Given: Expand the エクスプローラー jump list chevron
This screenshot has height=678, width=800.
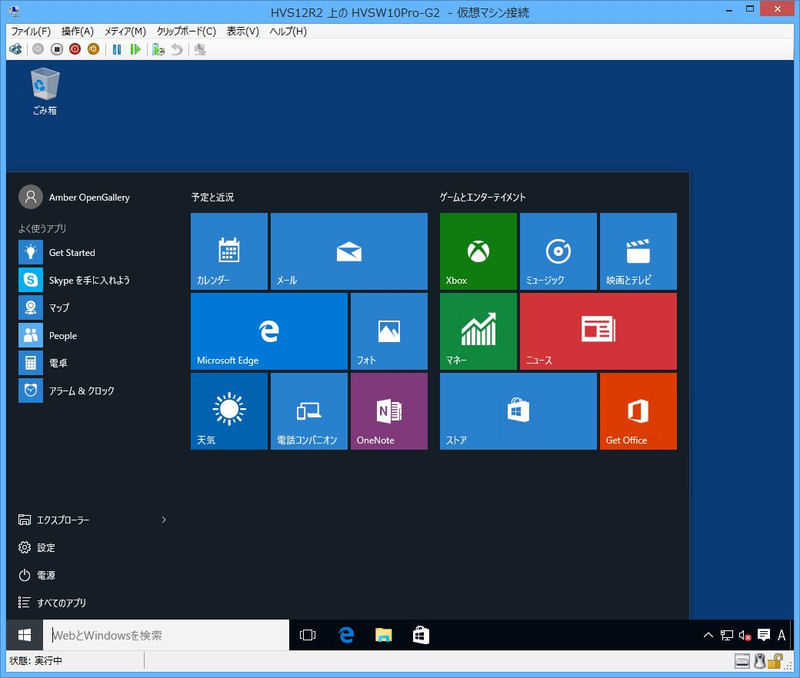Looking at the screenshot, I should pyautogui.click(x=164, y=520).
